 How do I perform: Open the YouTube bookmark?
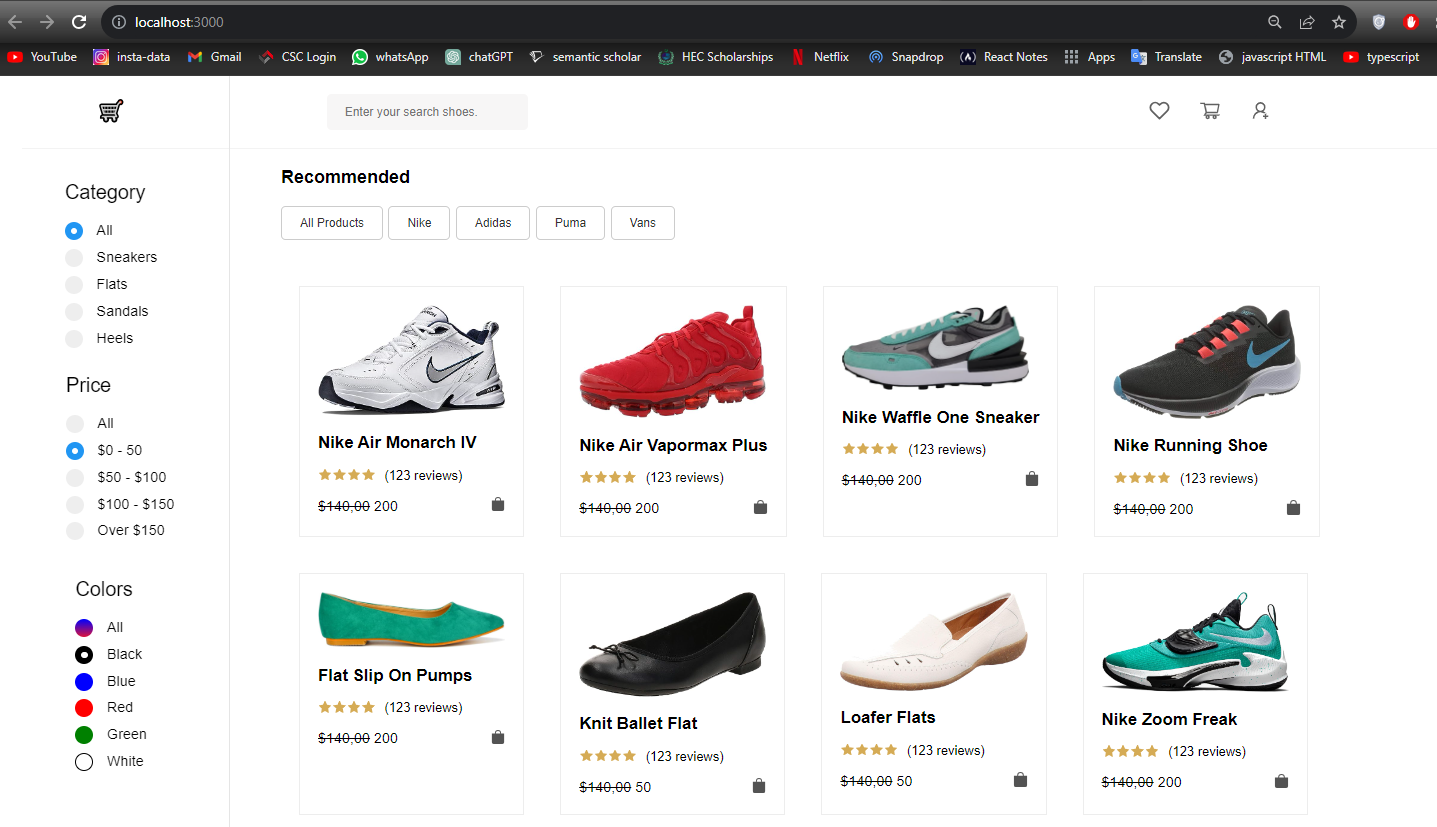coord(42,57)
